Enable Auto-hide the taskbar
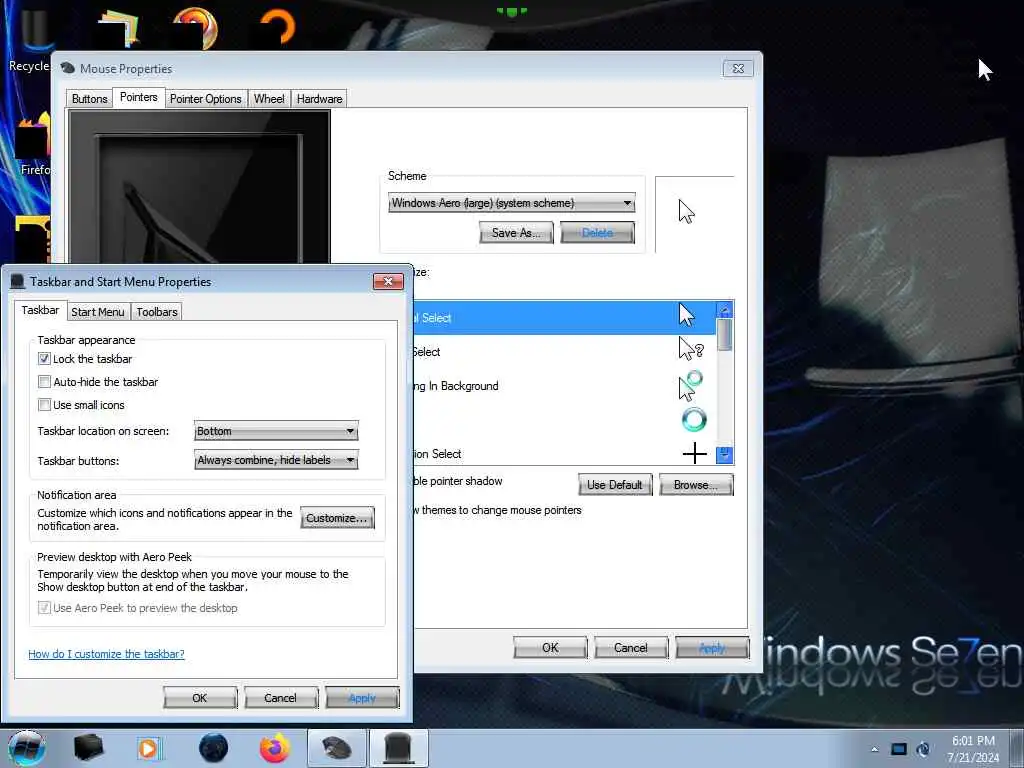Screen dimensions: 1024x768 [44, 381]
